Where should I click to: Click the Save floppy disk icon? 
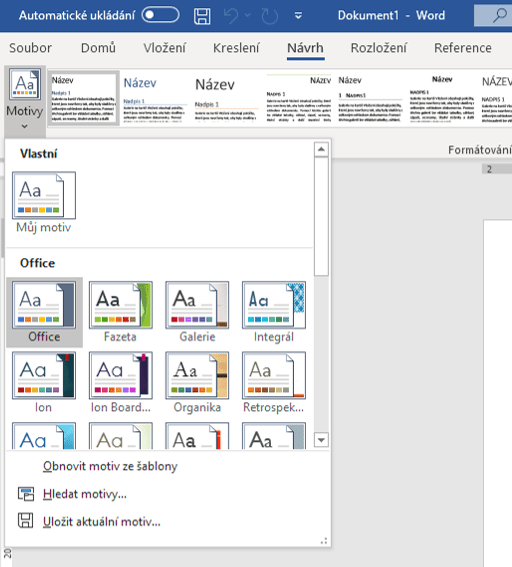202,16
